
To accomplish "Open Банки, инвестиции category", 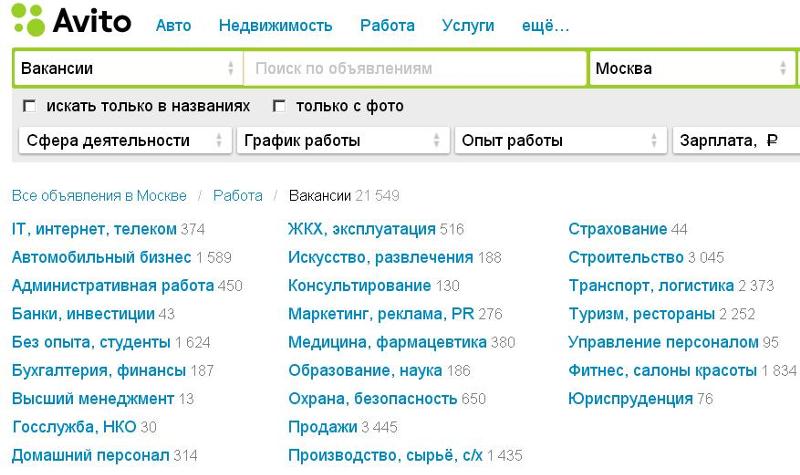I will pyautogui.click(x=83, y=314).
